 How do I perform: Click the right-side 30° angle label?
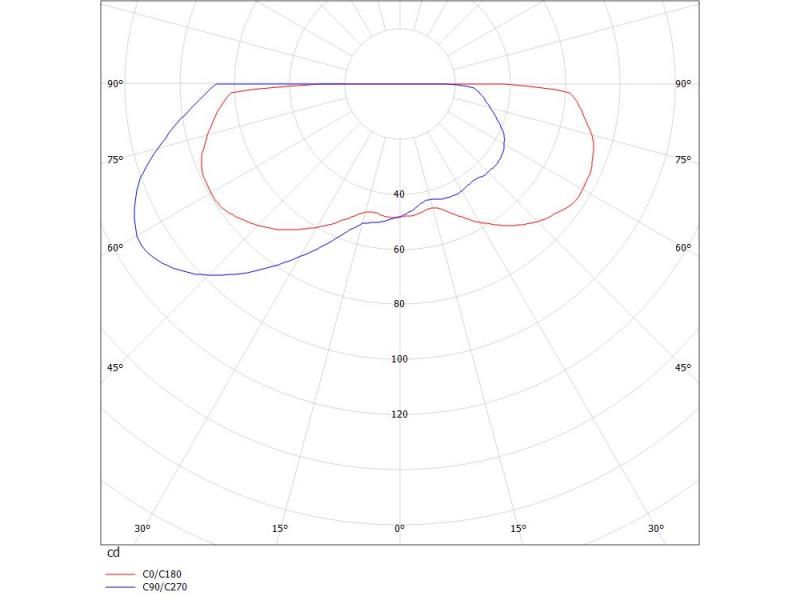[655, 528]
